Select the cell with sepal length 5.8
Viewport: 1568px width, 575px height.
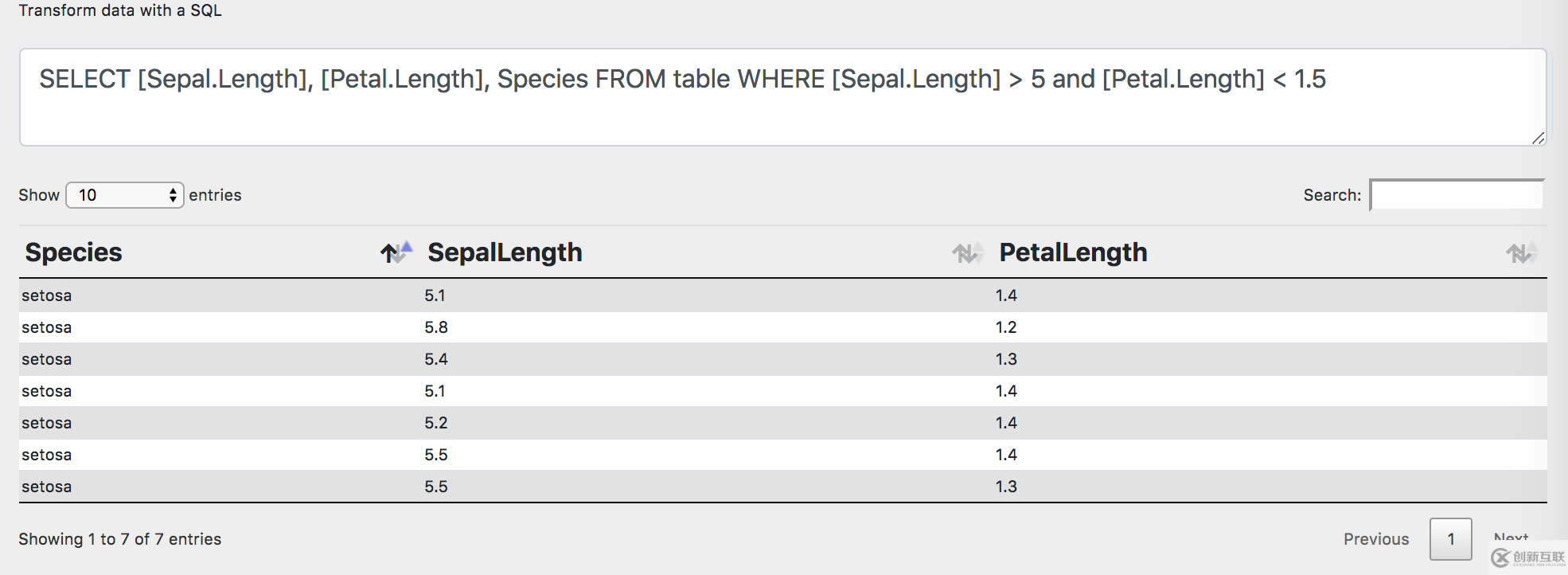click(436, 327)
